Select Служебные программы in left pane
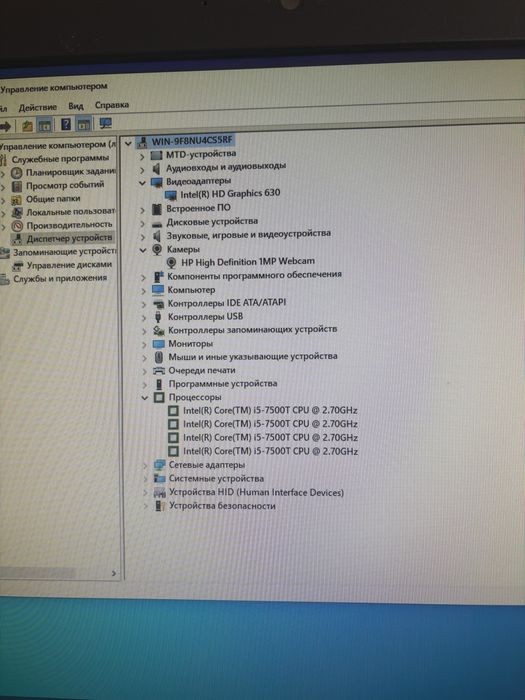The height and width of the screenshot is (700, 525). [x=60, y=159]
